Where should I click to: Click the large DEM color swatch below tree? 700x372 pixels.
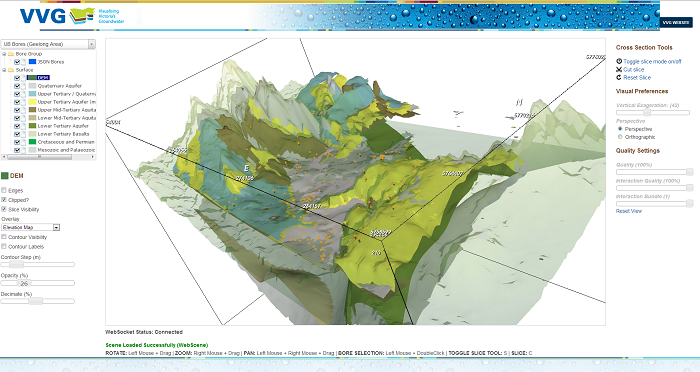[4, 176]
